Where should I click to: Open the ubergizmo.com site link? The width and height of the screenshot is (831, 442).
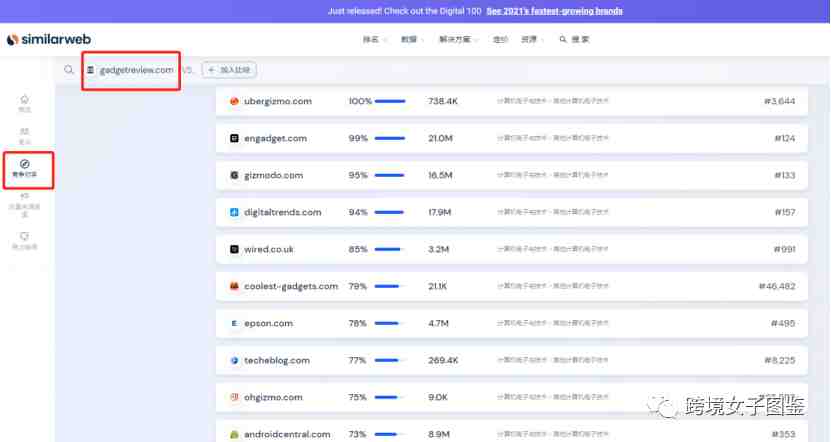click(278, 101)
